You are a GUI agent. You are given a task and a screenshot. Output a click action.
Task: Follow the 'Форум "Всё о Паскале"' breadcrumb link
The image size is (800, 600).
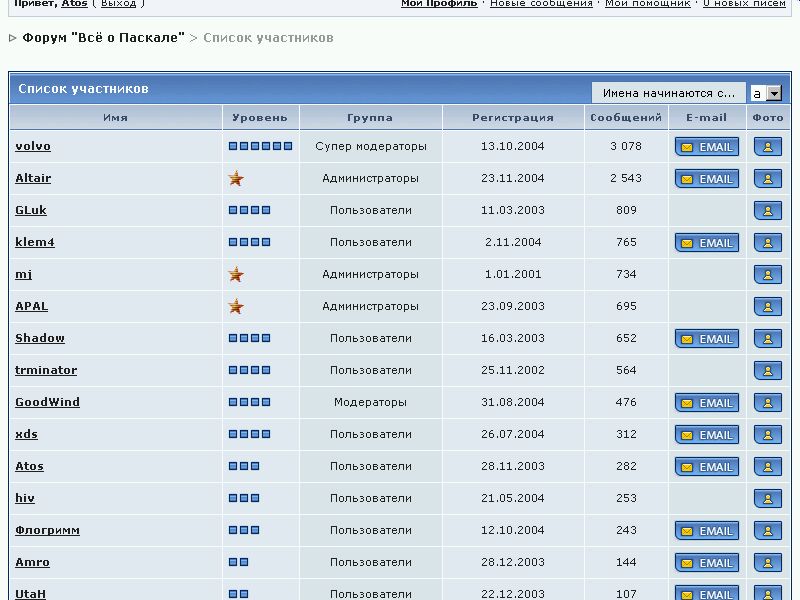tap(104, 38)
